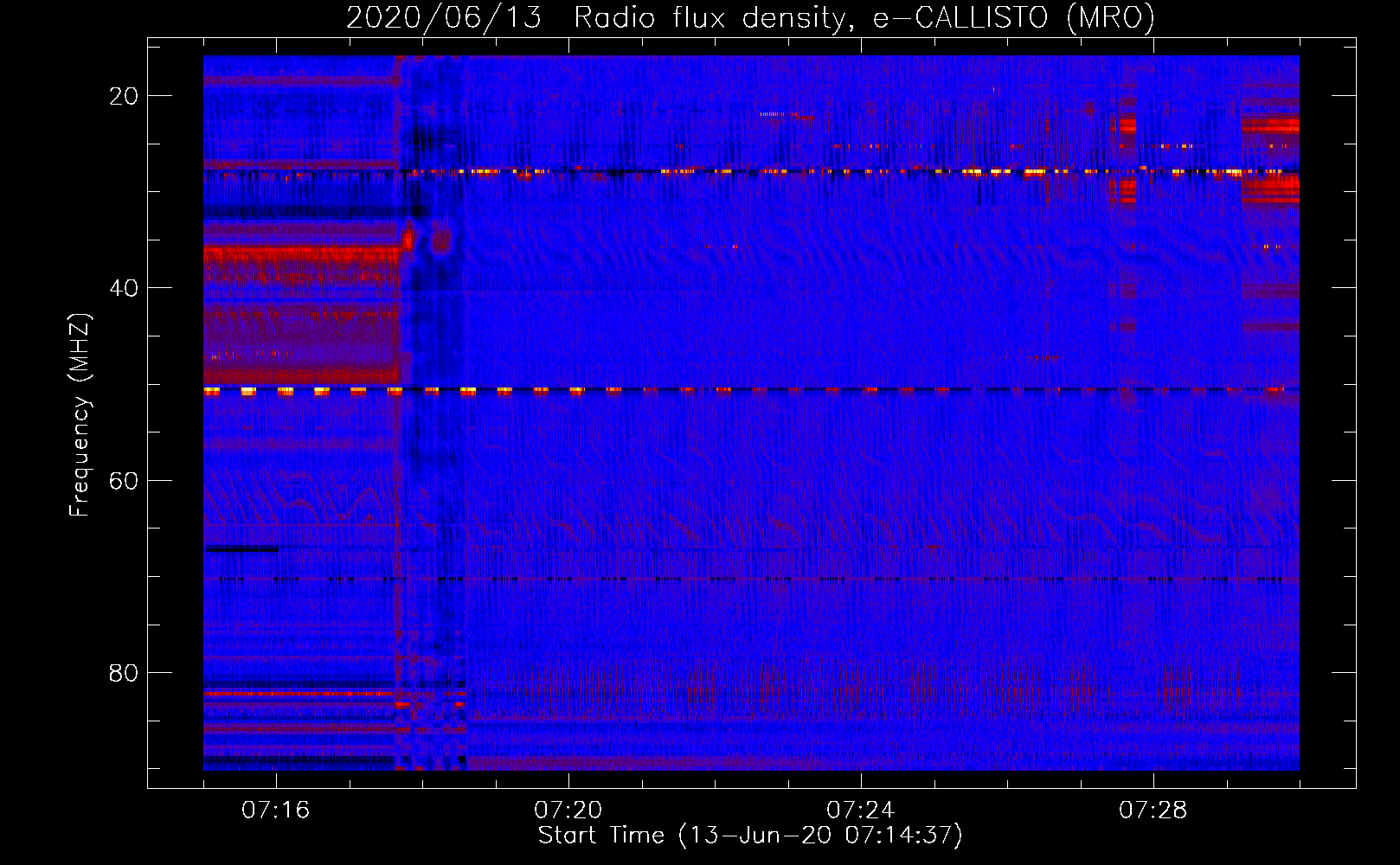The image size is (1400, 865).
Task: Click the 07:28 time axis label
Action: (x=1153, y=811)
